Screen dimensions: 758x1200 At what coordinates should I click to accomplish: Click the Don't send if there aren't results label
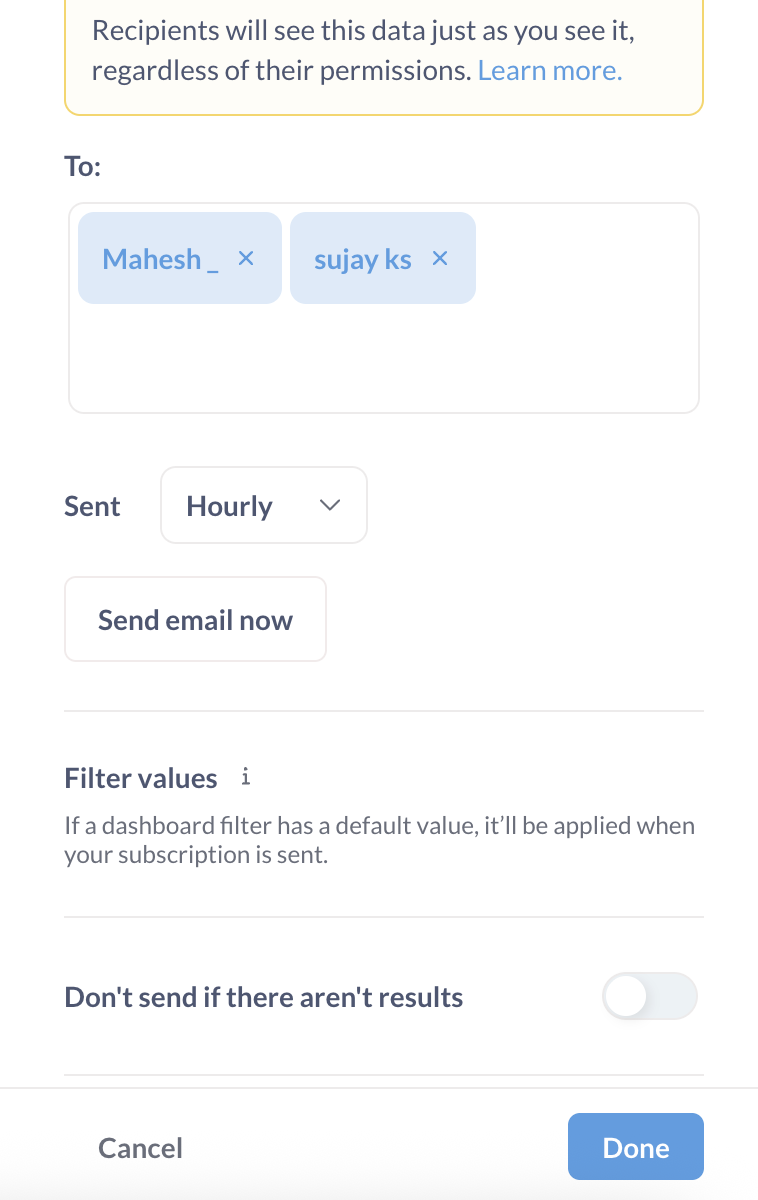pos(263,997)
